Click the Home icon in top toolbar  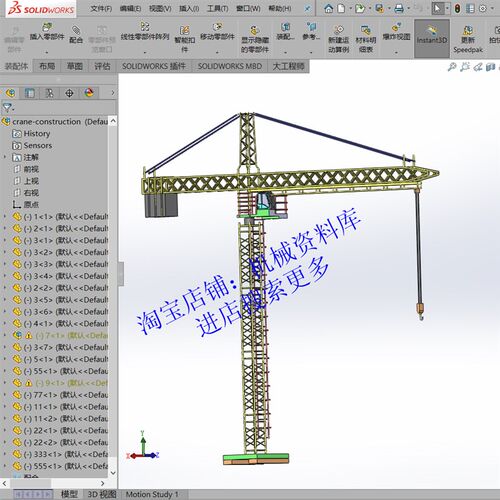(x=329, y=9)
